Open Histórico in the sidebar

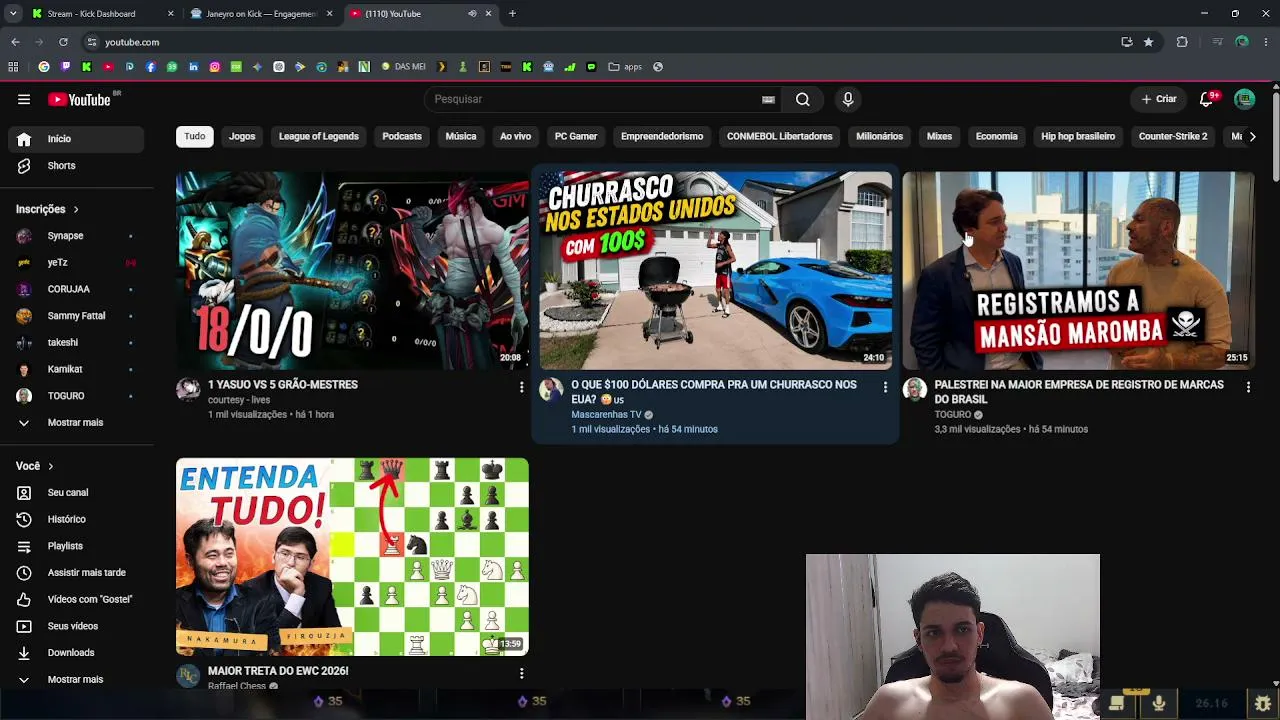point(76,520)
